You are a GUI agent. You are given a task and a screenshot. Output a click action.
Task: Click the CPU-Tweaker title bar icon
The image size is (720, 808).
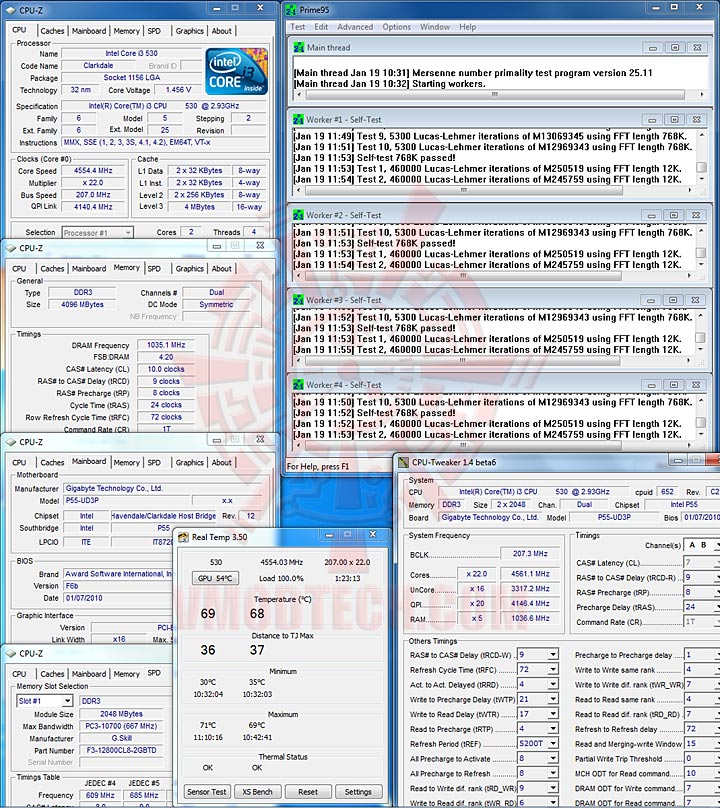coord(403,462)
